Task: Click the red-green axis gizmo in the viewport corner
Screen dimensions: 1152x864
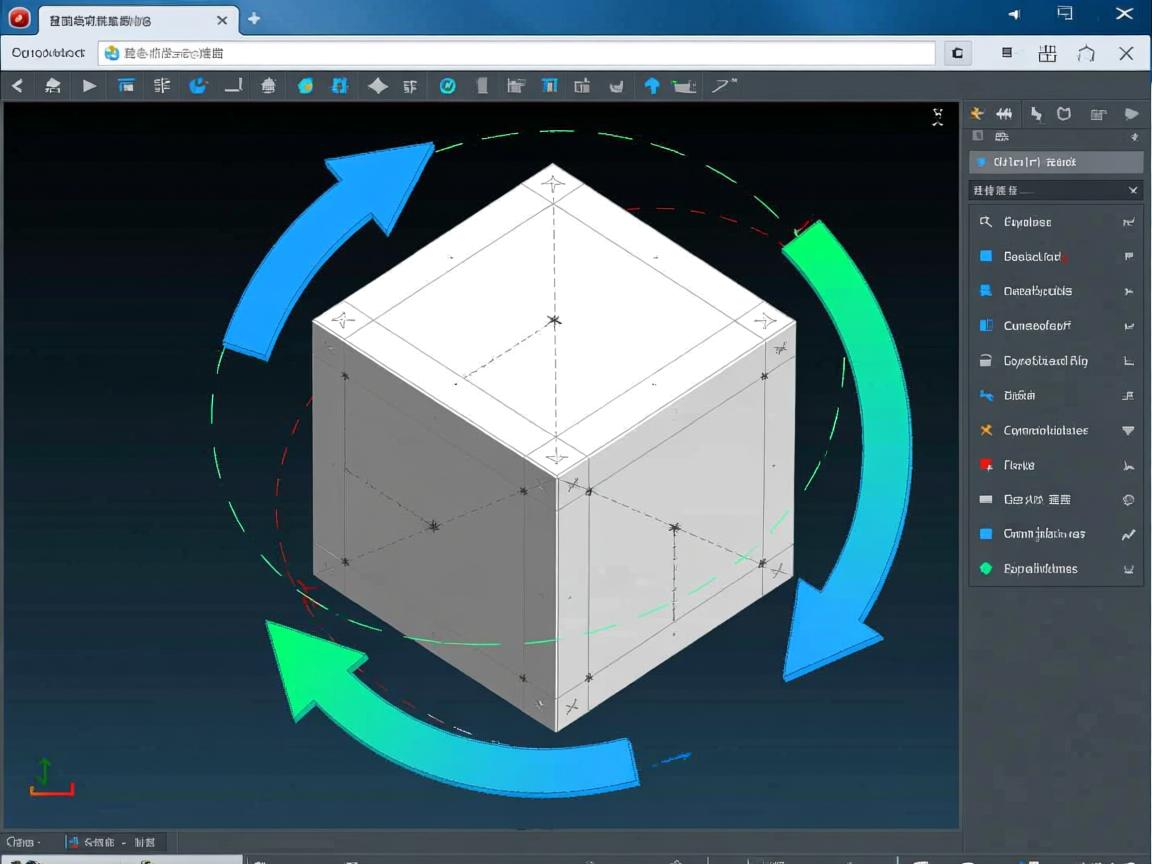Action: [48, 778]
